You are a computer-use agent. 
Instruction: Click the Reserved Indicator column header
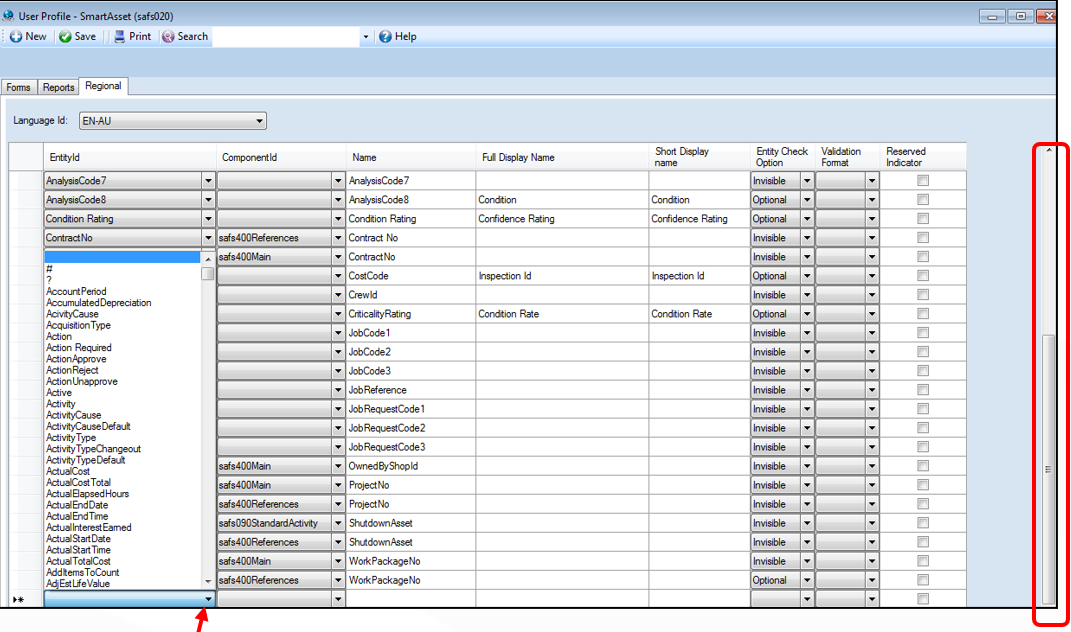[x=923, y=157]
